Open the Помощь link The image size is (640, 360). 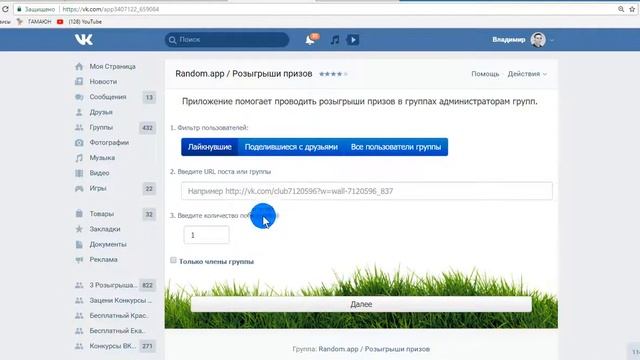(485, 74)
